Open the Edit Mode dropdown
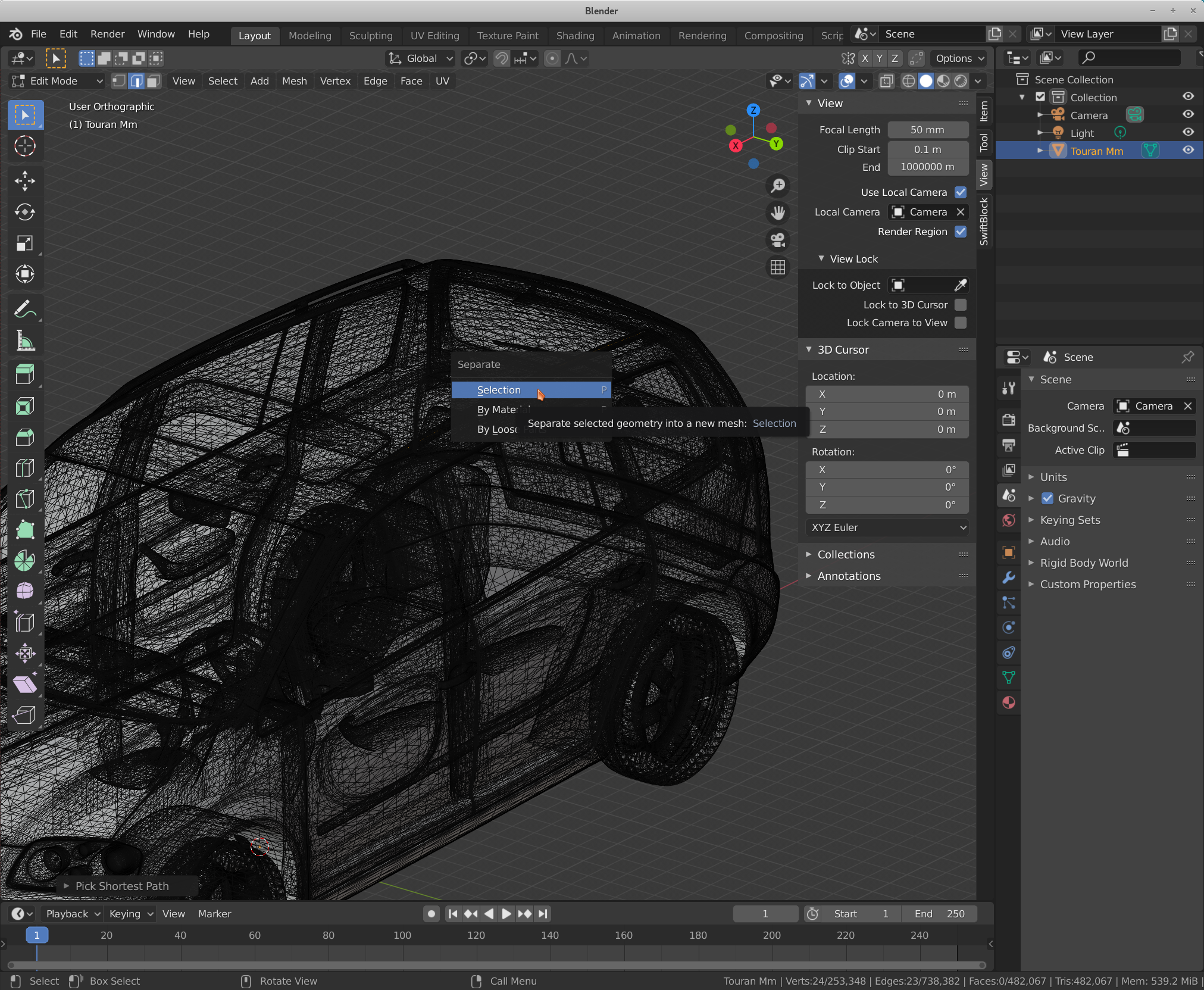Viewport: 1204px width, 990px height. pyautogui.click(x=58, y=81)
